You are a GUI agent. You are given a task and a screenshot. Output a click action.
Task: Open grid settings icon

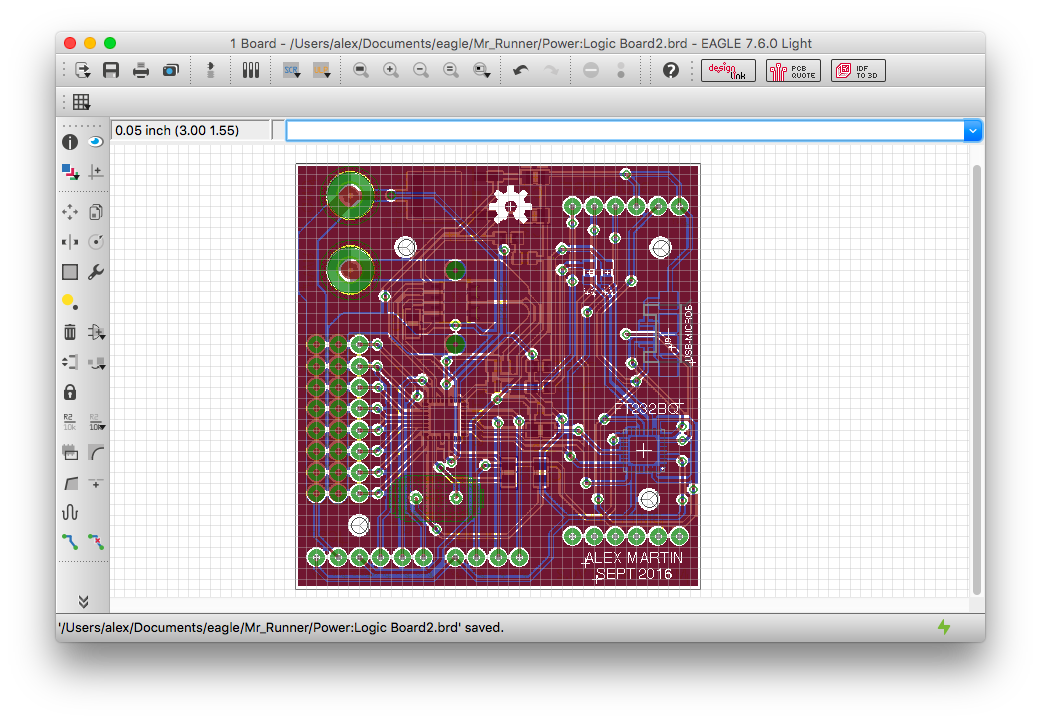coord(82,102)
